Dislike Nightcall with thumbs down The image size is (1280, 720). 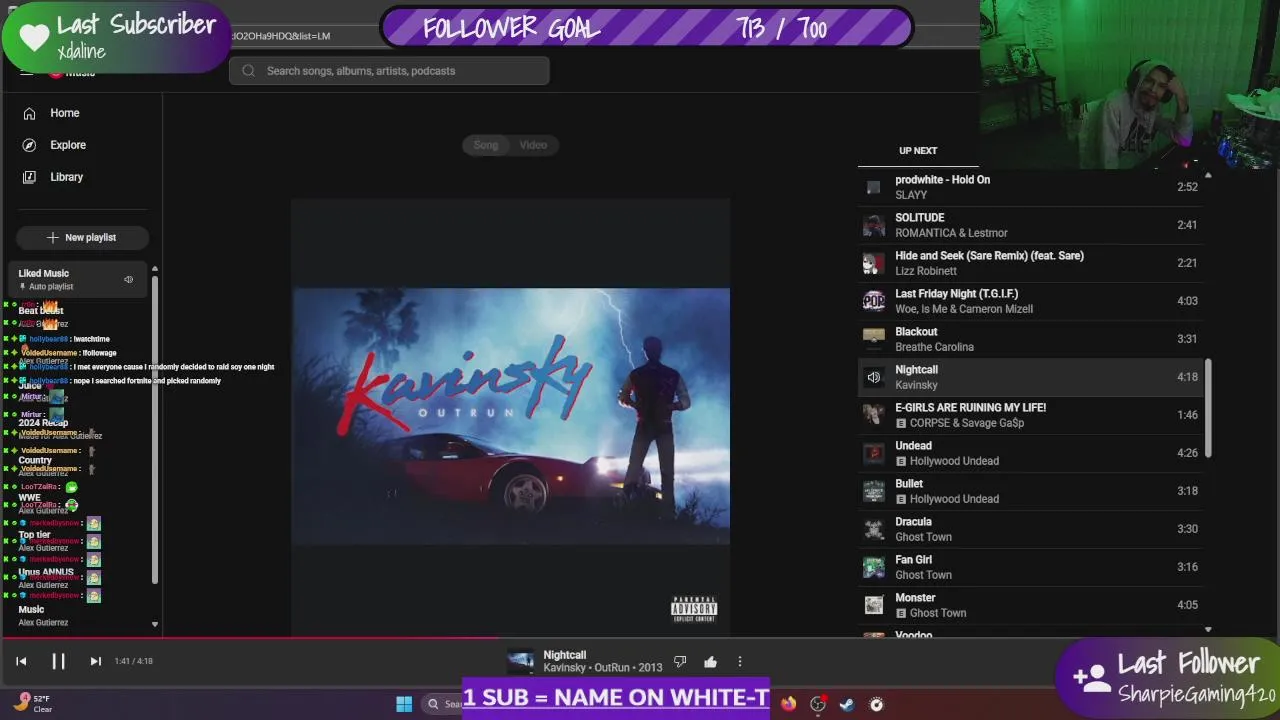point(680,662)
